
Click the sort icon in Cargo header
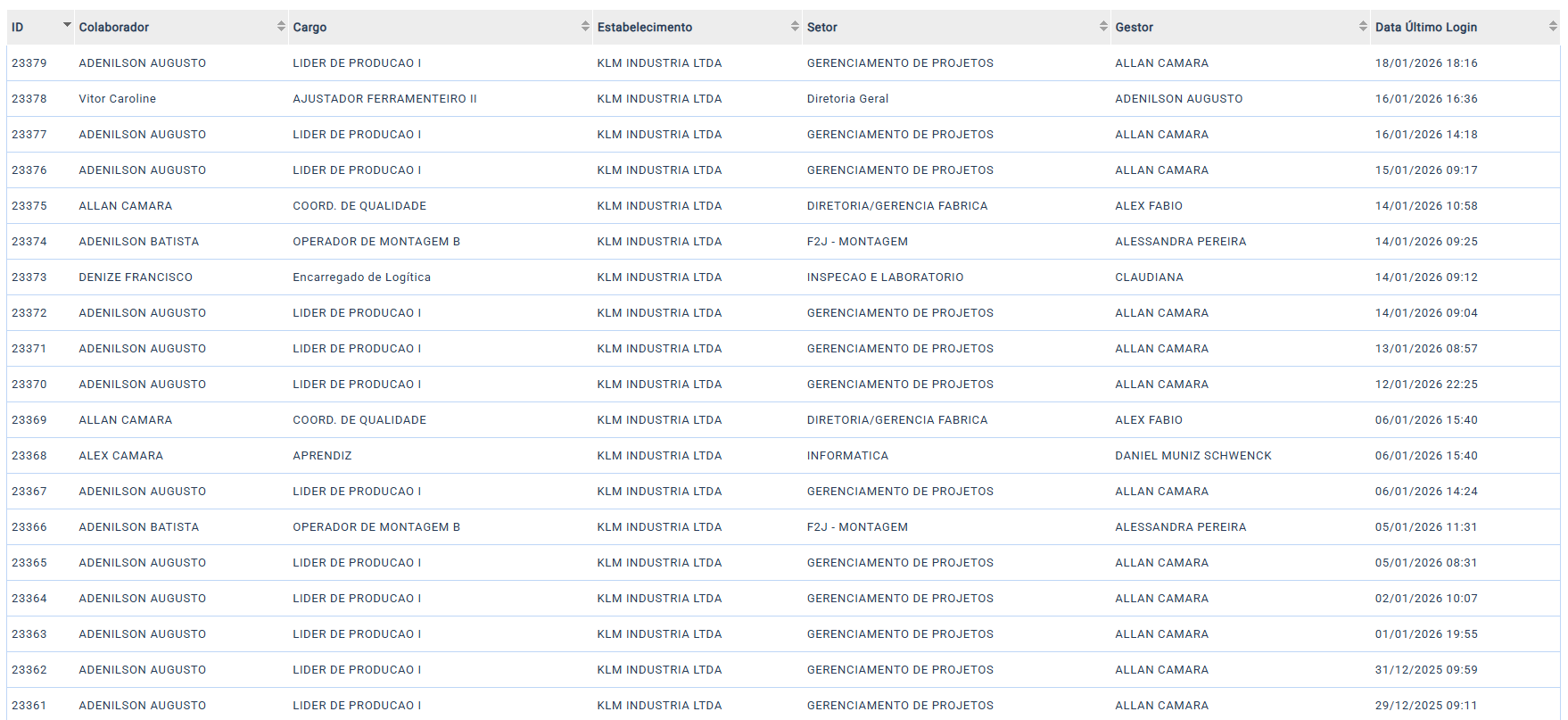(x=585, y=27)
